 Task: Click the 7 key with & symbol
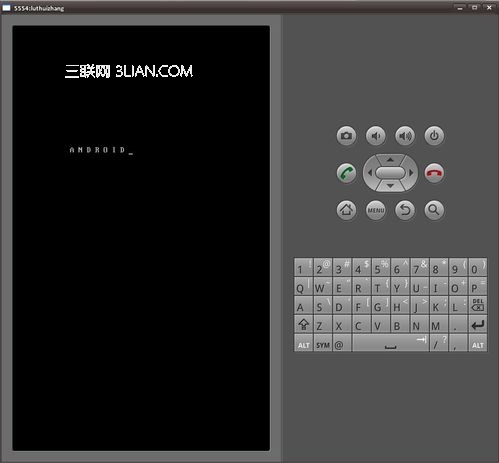419,267
